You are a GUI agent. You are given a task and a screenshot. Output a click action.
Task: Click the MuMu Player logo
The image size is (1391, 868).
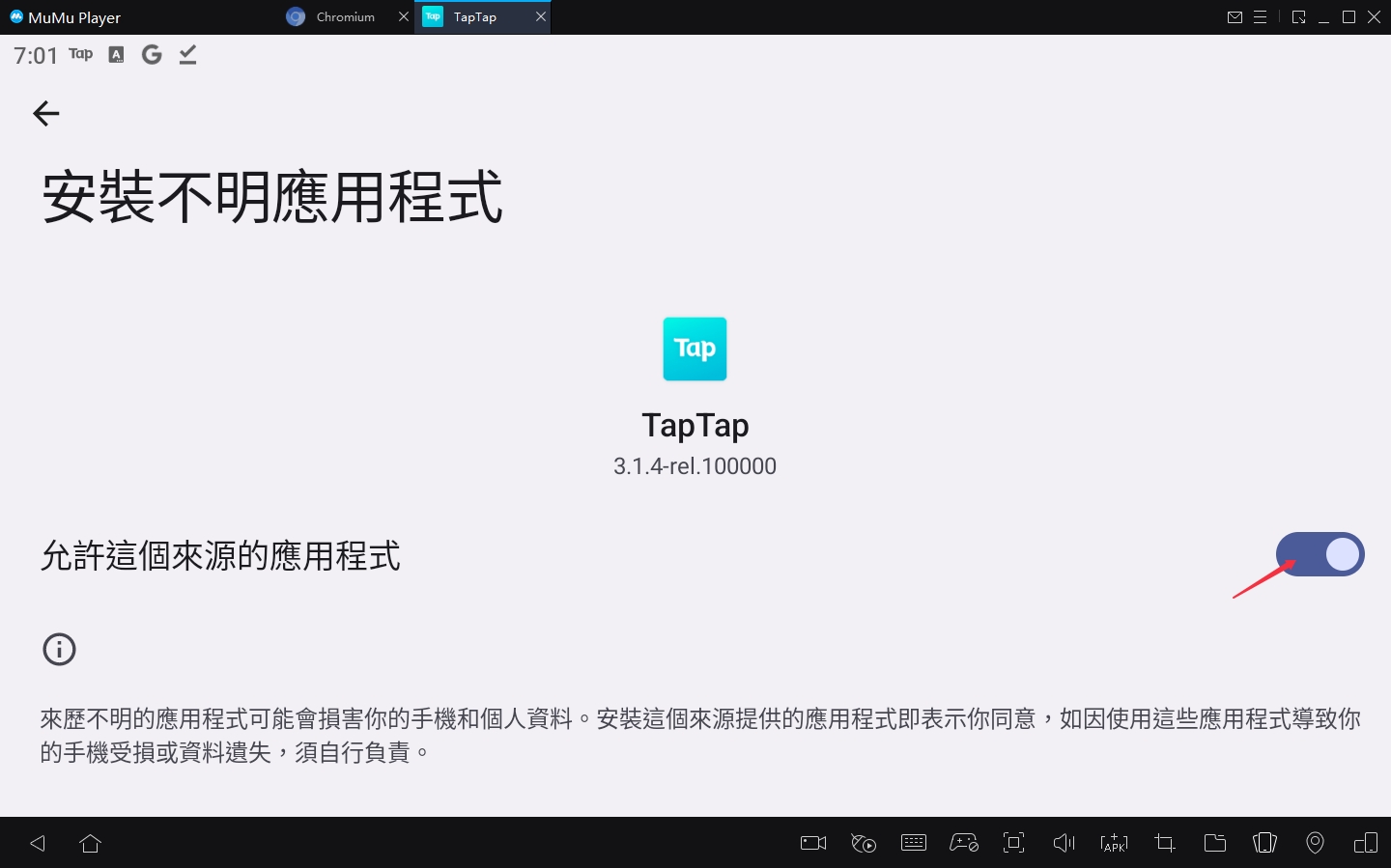coord(16,17)
